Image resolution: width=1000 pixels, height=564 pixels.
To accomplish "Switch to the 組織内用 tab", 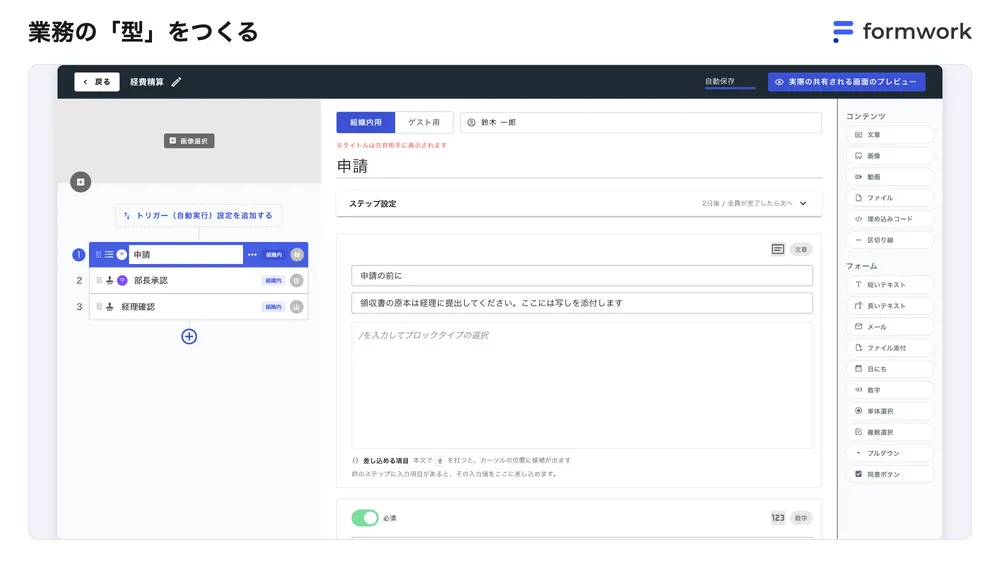I will point(365,122).
